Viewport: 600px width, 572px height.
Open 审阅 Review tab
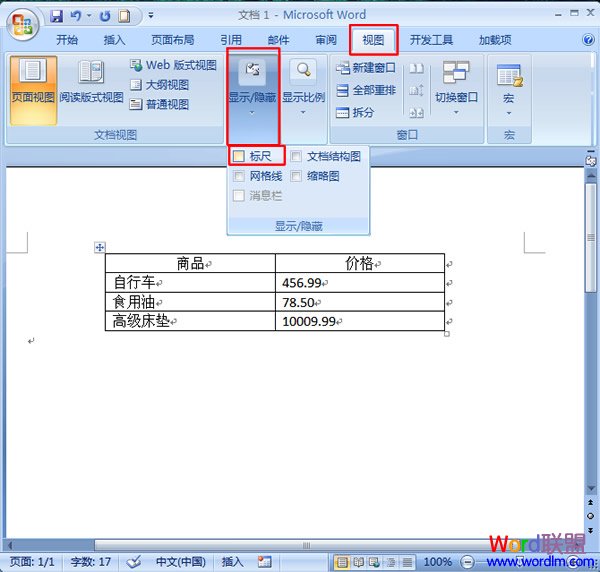tap(326, 40)
